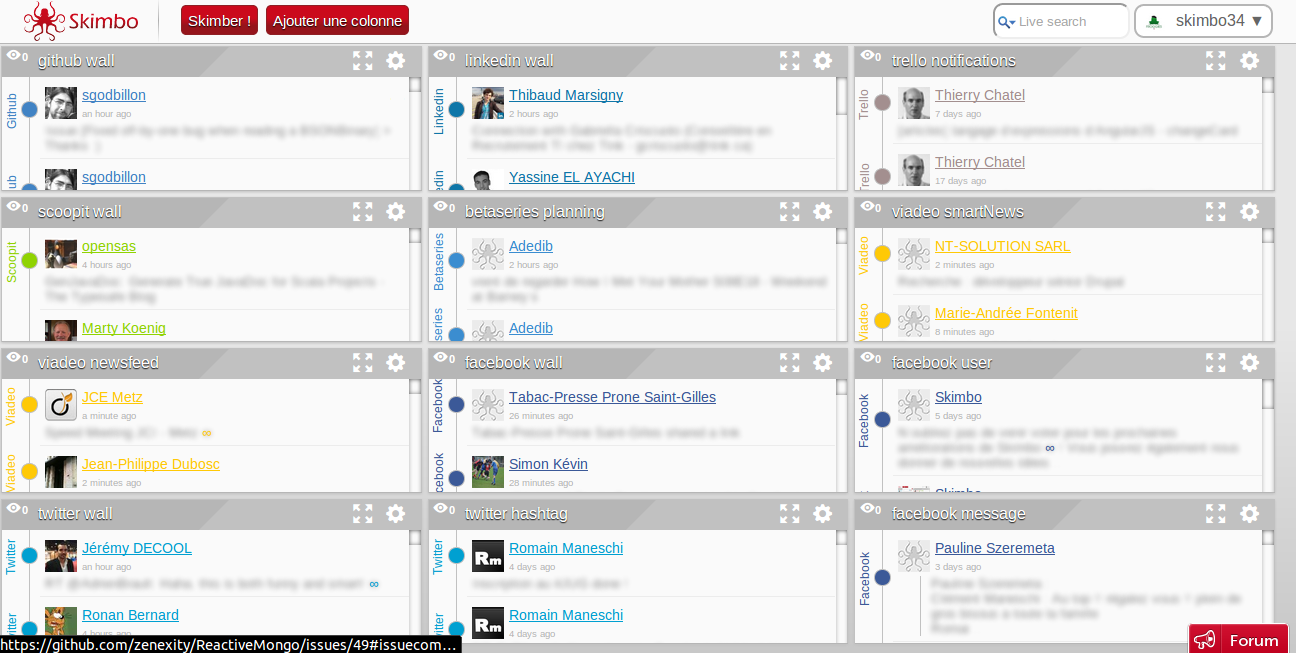Toggle the eye counter on trello notifications
This screenshot has width=1296, height=653.
pos(871,57)
